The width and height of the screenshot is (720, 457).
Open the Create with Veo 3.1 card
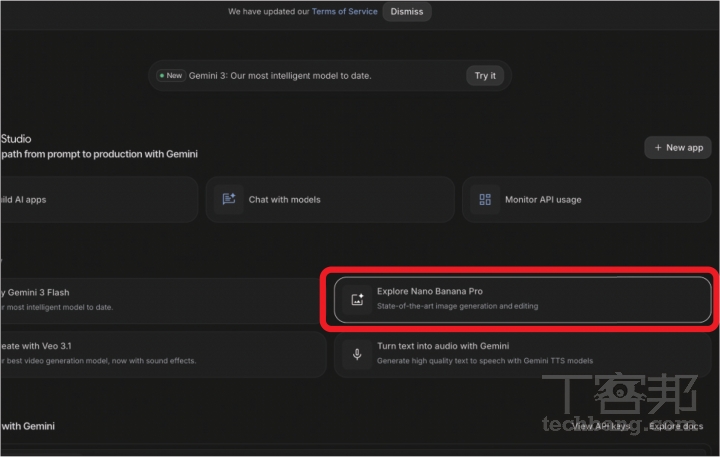pyautogui.click(x=150, y=353)
